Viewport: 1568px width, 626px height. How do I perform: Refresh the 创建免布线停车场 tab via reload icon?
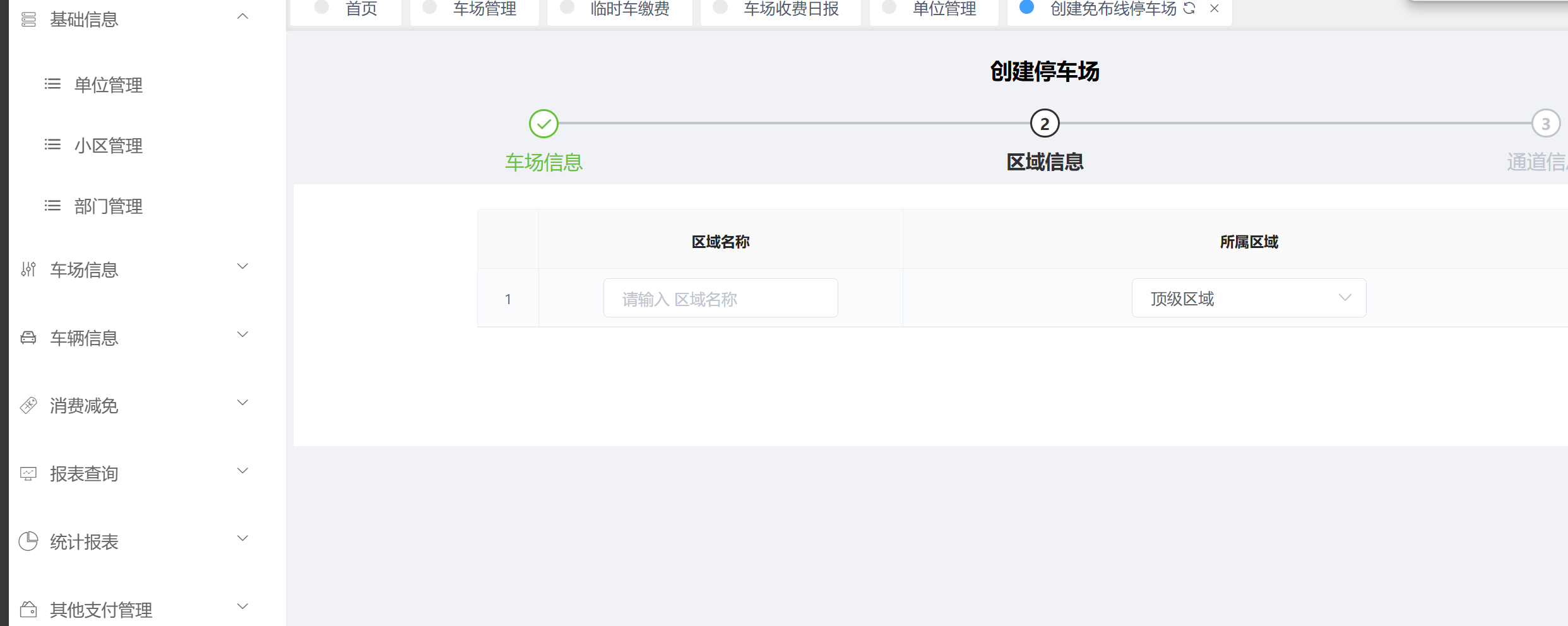click(1189, 8)
